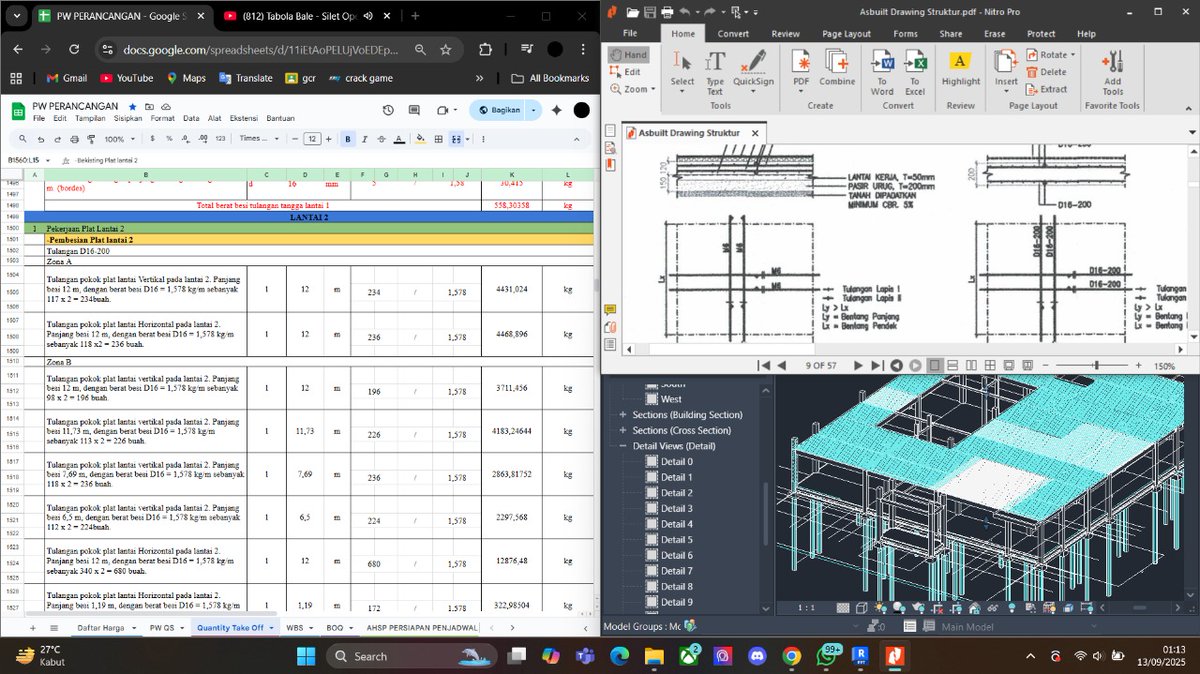
Task: Open the text color picker in Sheets
Action: pos(399,139)
